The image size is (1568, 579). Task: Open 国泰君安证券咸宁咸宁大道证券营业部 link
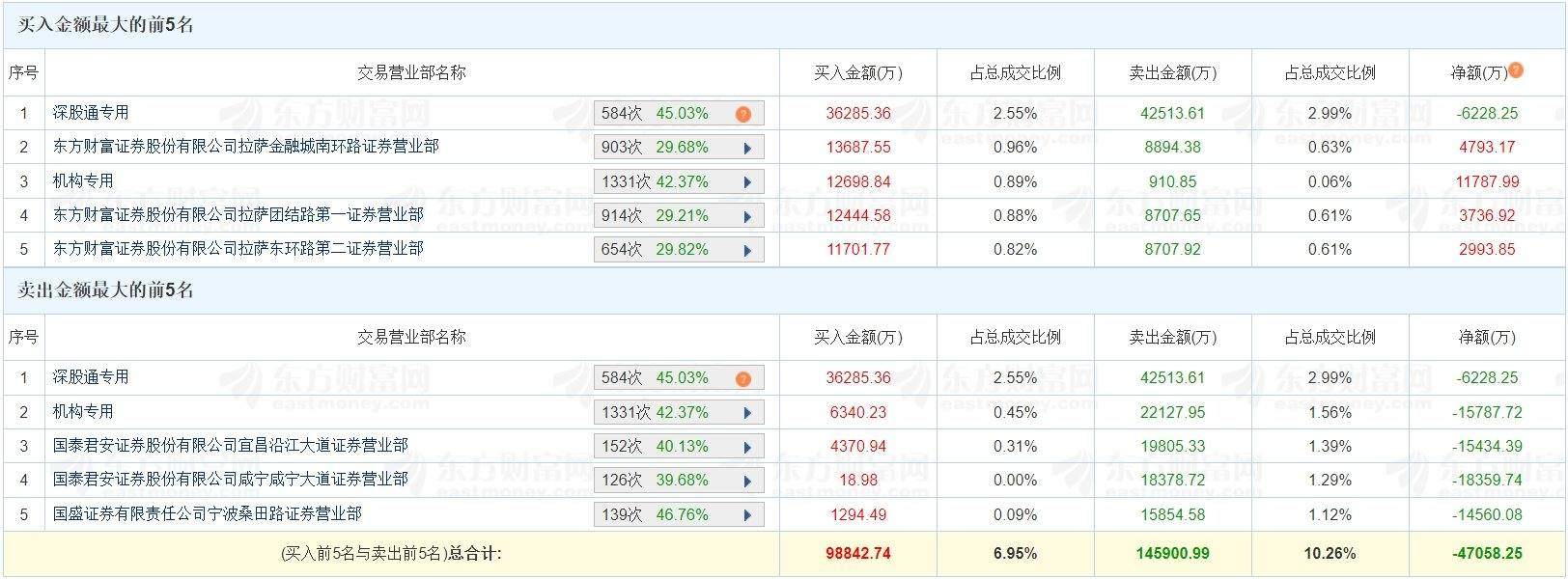(230, 480)
